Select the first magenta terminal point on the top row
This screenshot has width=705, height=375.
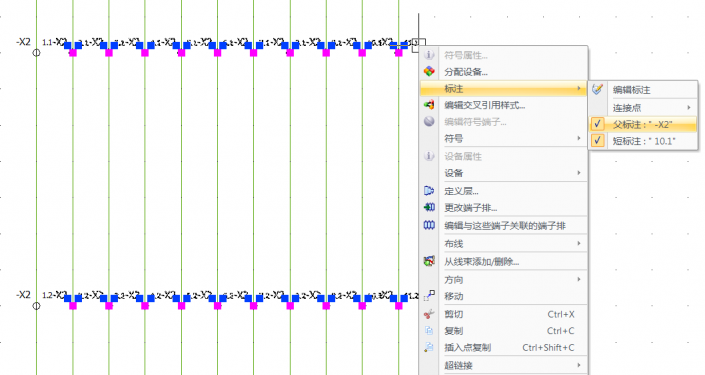click(x=73, y=53)
